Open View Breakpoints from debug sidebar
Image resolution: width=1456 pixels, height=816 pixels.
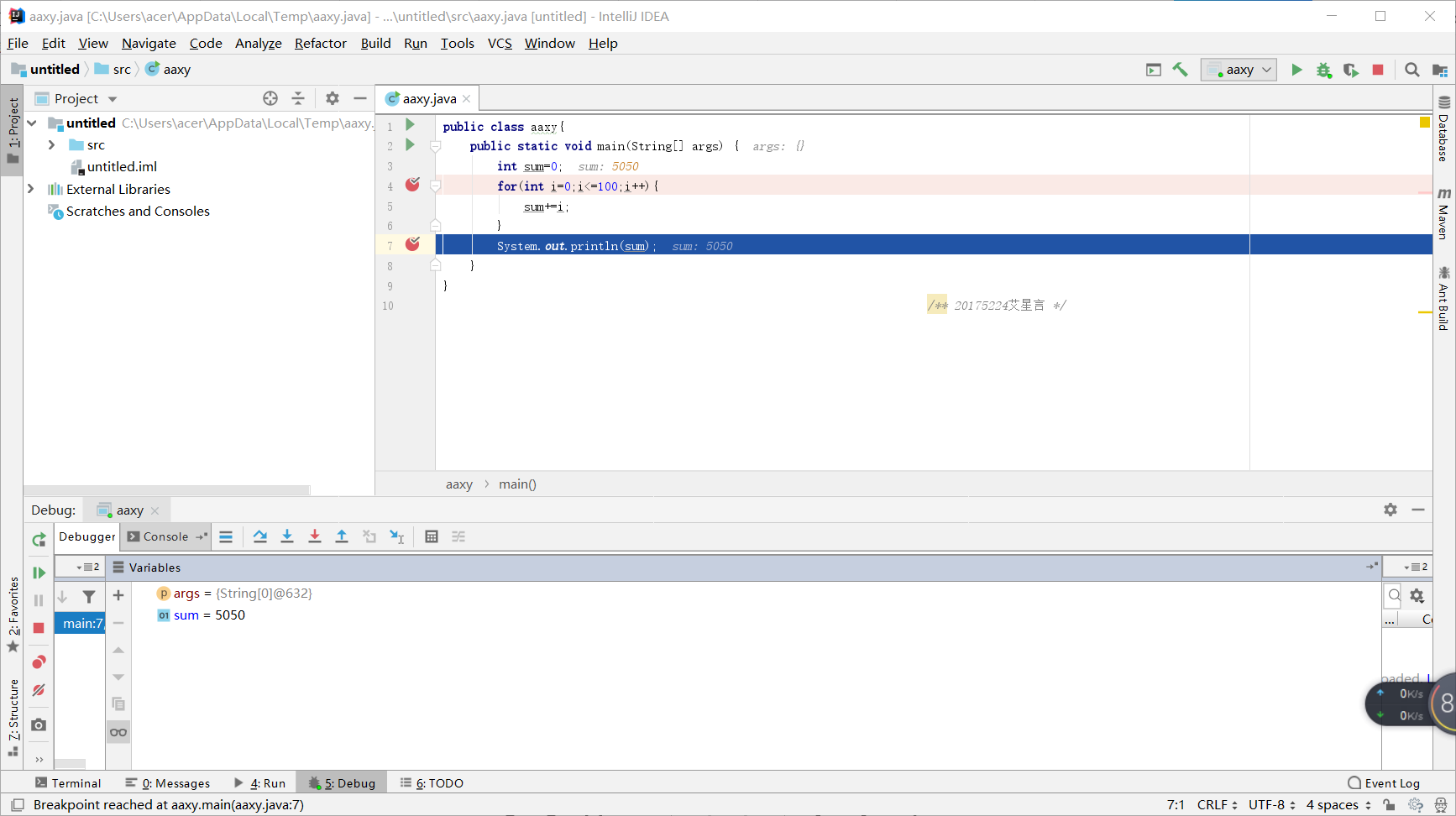coord(39,662)
